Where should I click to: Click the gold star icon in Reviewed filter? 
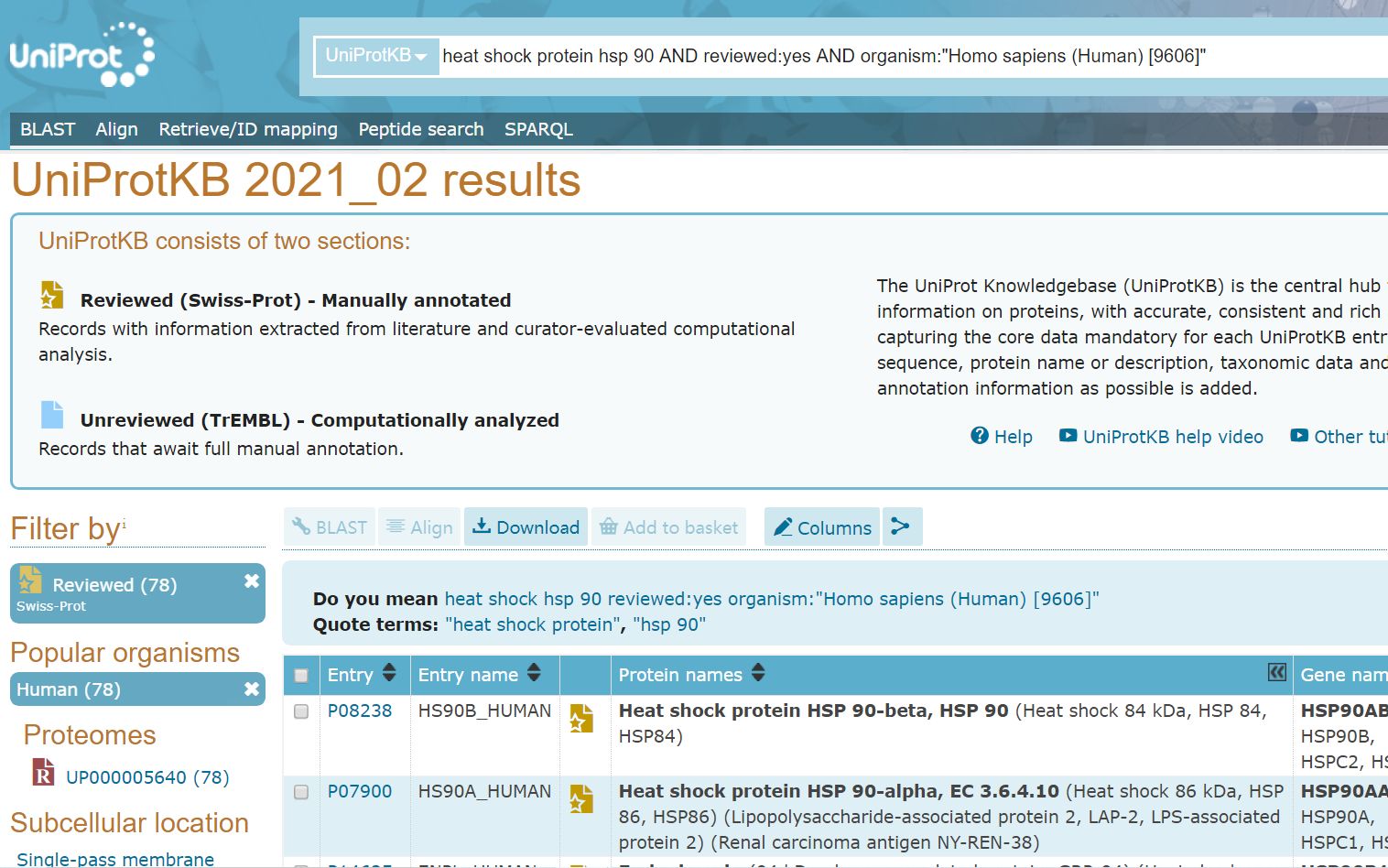[30, 580]
